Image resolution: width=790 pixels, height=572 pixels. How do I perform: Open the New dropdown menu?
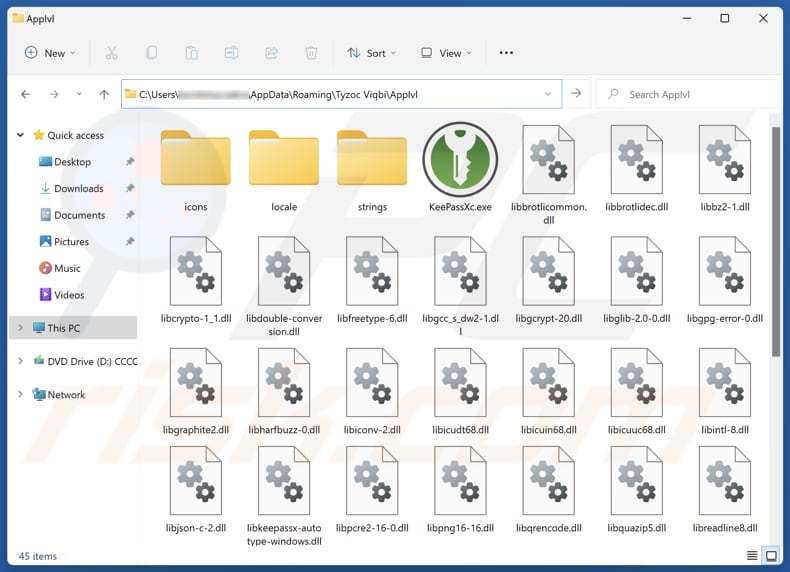coord(50,53)
